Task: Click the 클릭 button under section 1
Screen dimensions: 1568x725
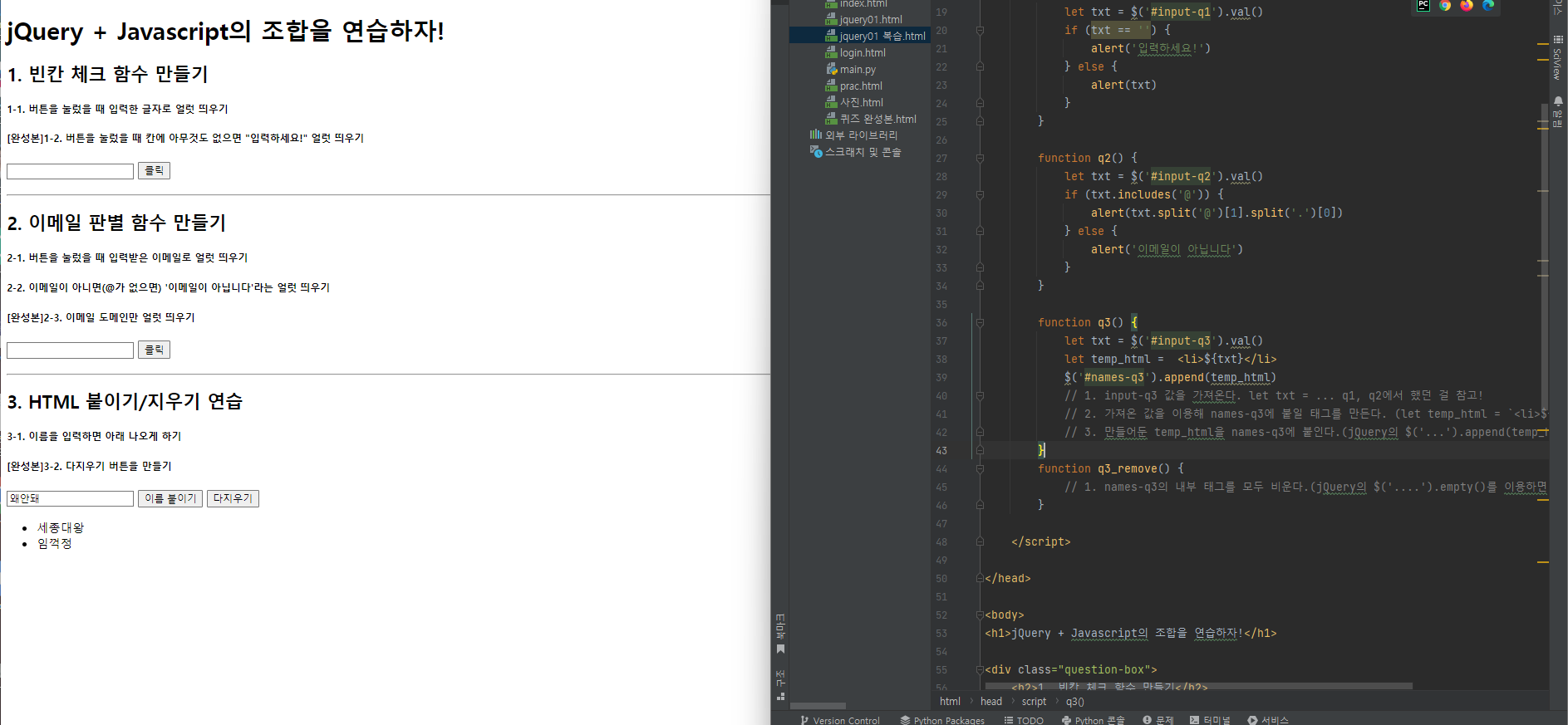Action: (x=154, y=171)
